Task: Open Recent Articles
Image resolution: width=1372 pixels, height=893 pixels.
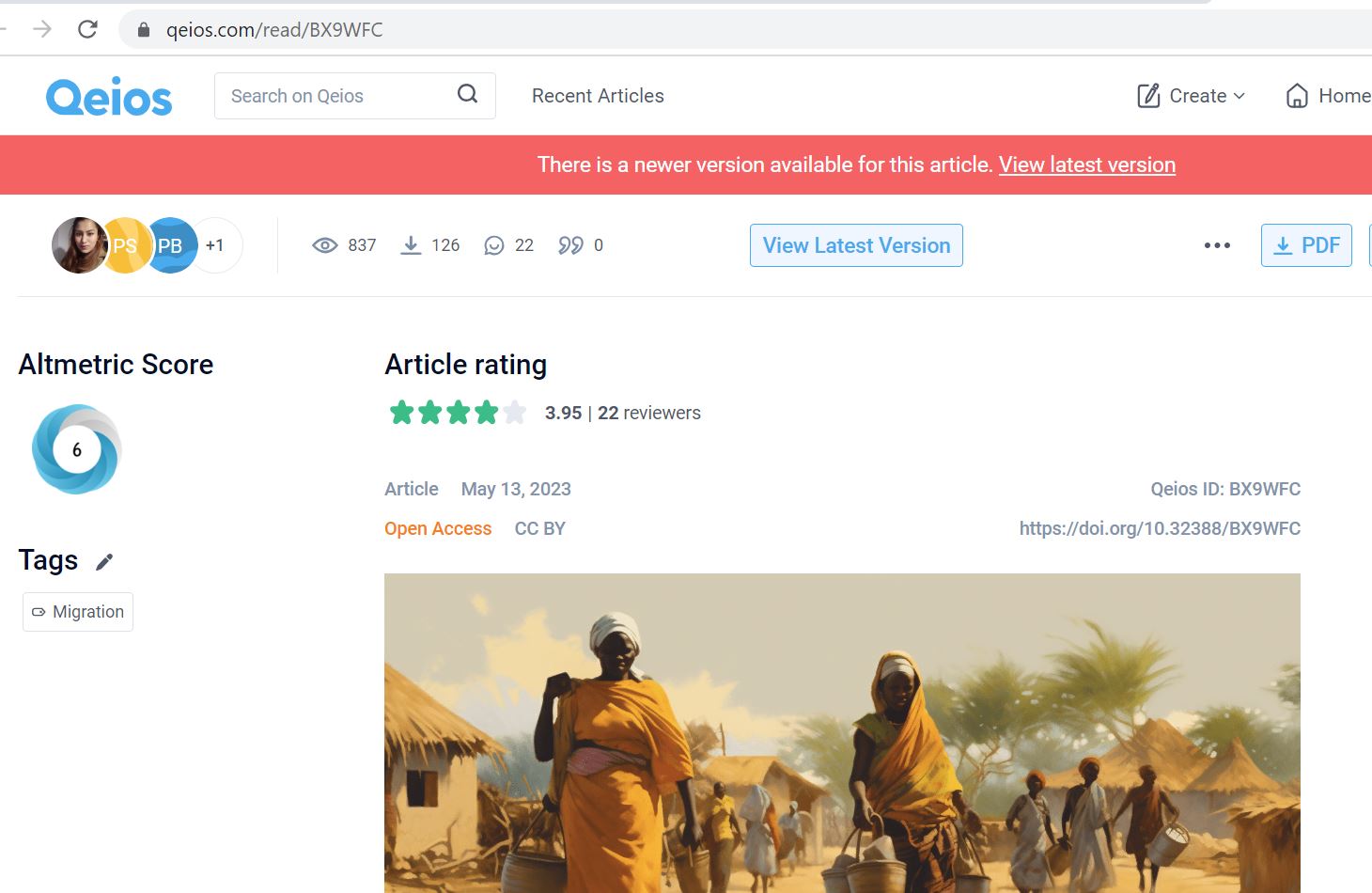Action: click(598, 96)
